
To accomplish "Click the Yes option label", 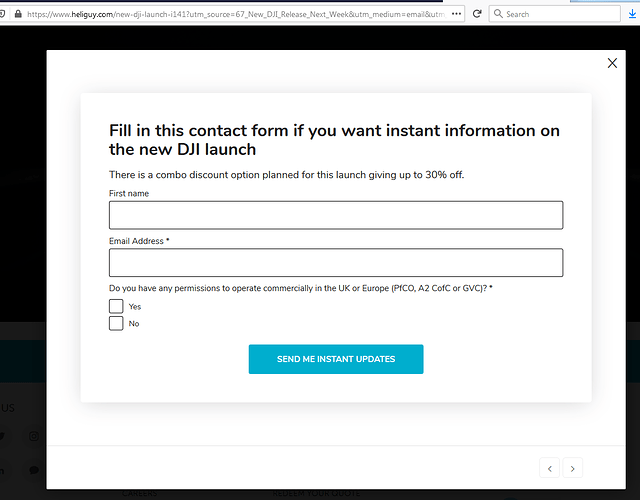I will (135, 307).
